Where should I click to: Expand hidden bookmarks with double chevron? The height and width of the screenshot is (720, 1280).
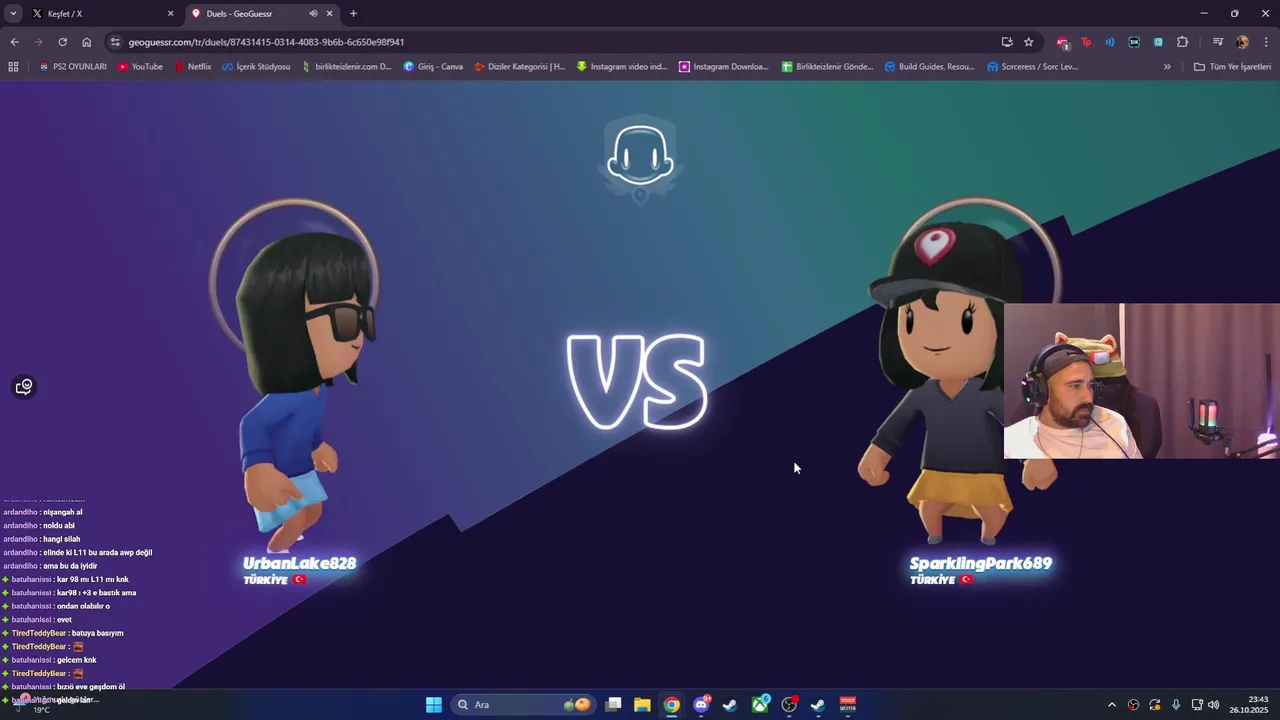(1166, 67)
